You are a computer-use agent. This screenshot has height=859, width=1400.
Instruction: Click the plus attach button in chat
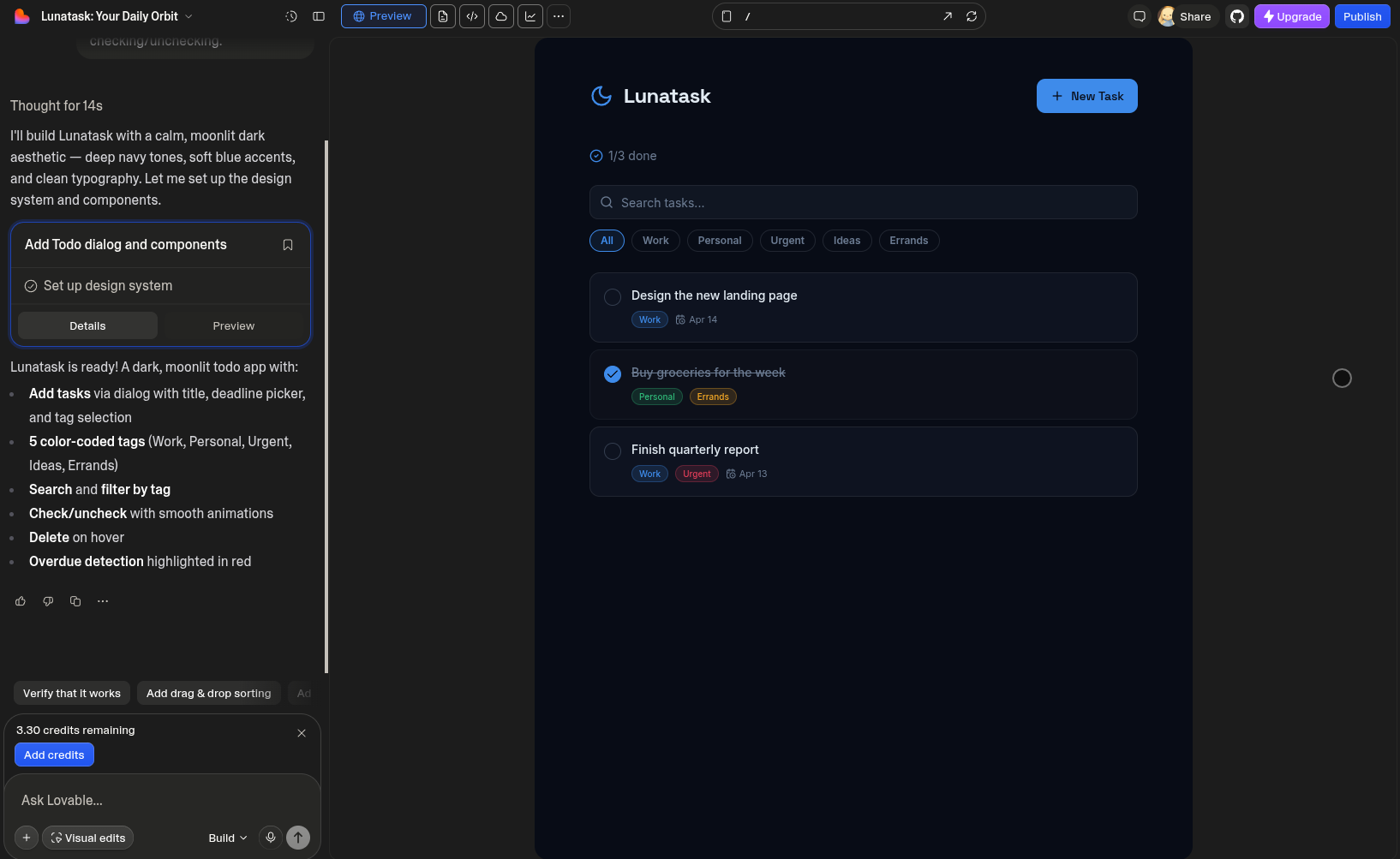point(27,838)
